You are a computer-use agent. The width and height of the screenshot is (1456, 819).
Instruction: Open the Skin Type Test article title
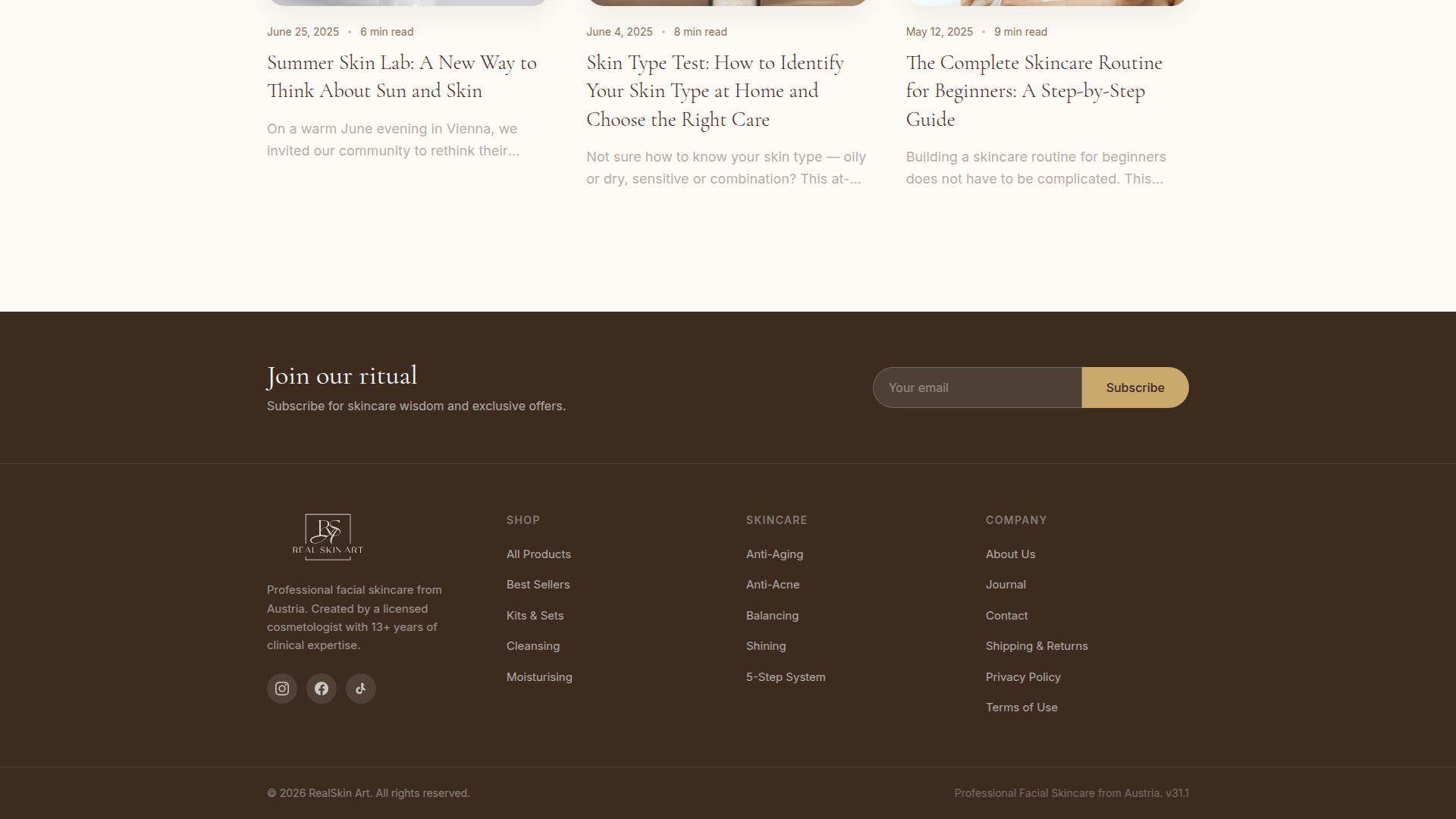[x=715, y=91]
